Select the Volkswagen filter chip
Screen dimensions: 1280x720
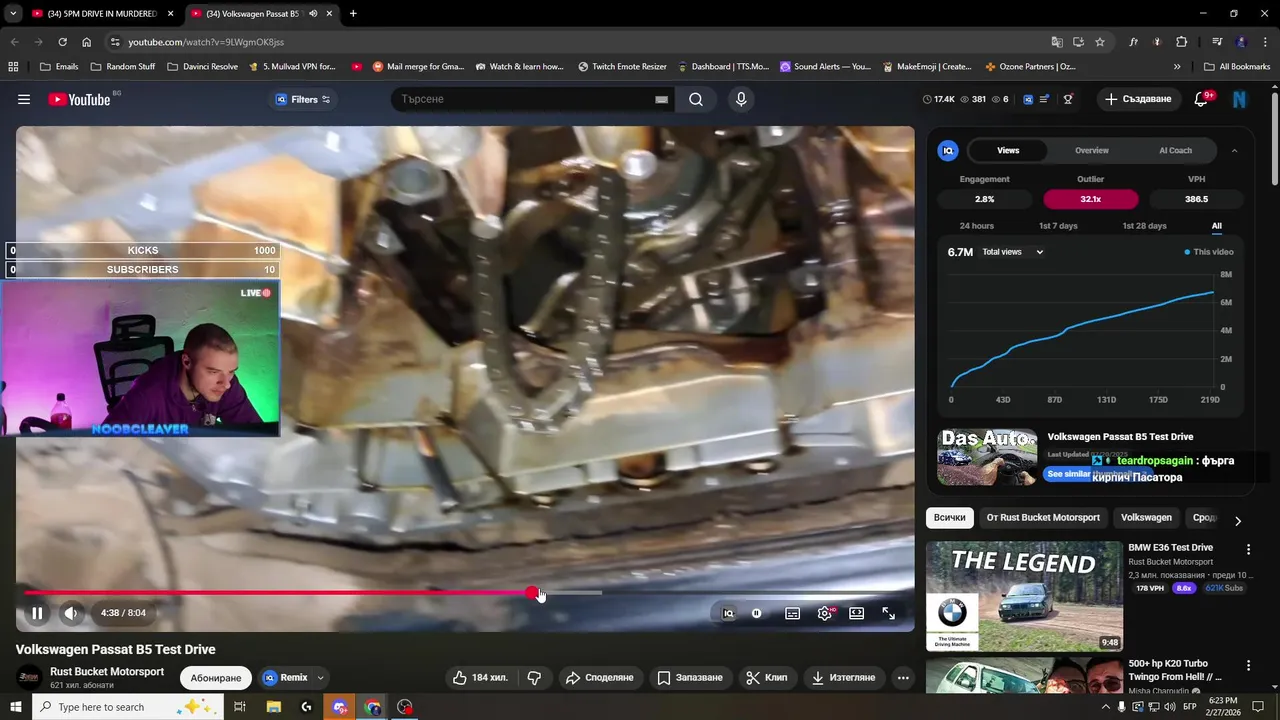[1146, 518]
